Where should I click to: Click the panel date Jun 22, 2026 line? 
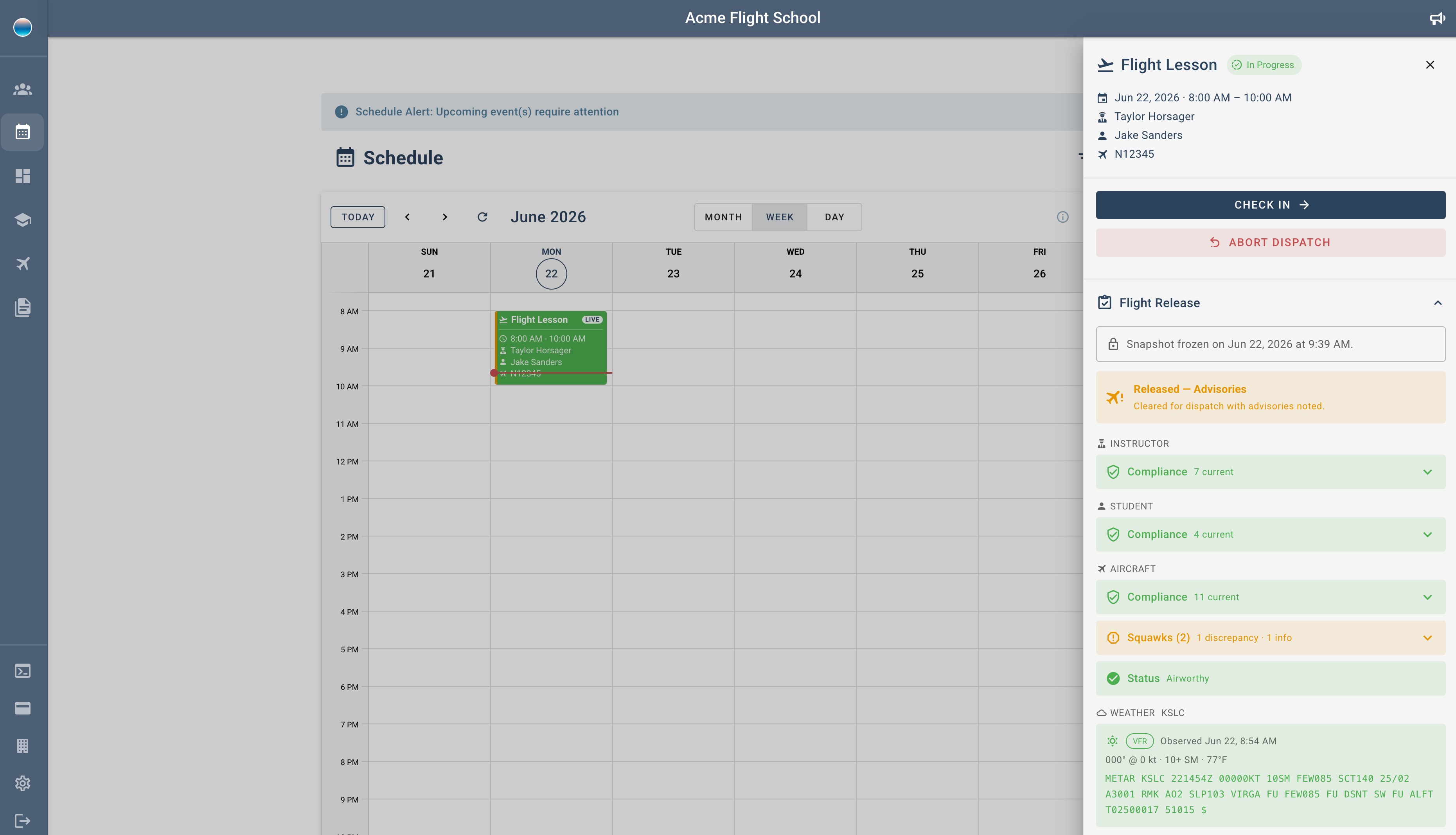[x=1203, y=97]
